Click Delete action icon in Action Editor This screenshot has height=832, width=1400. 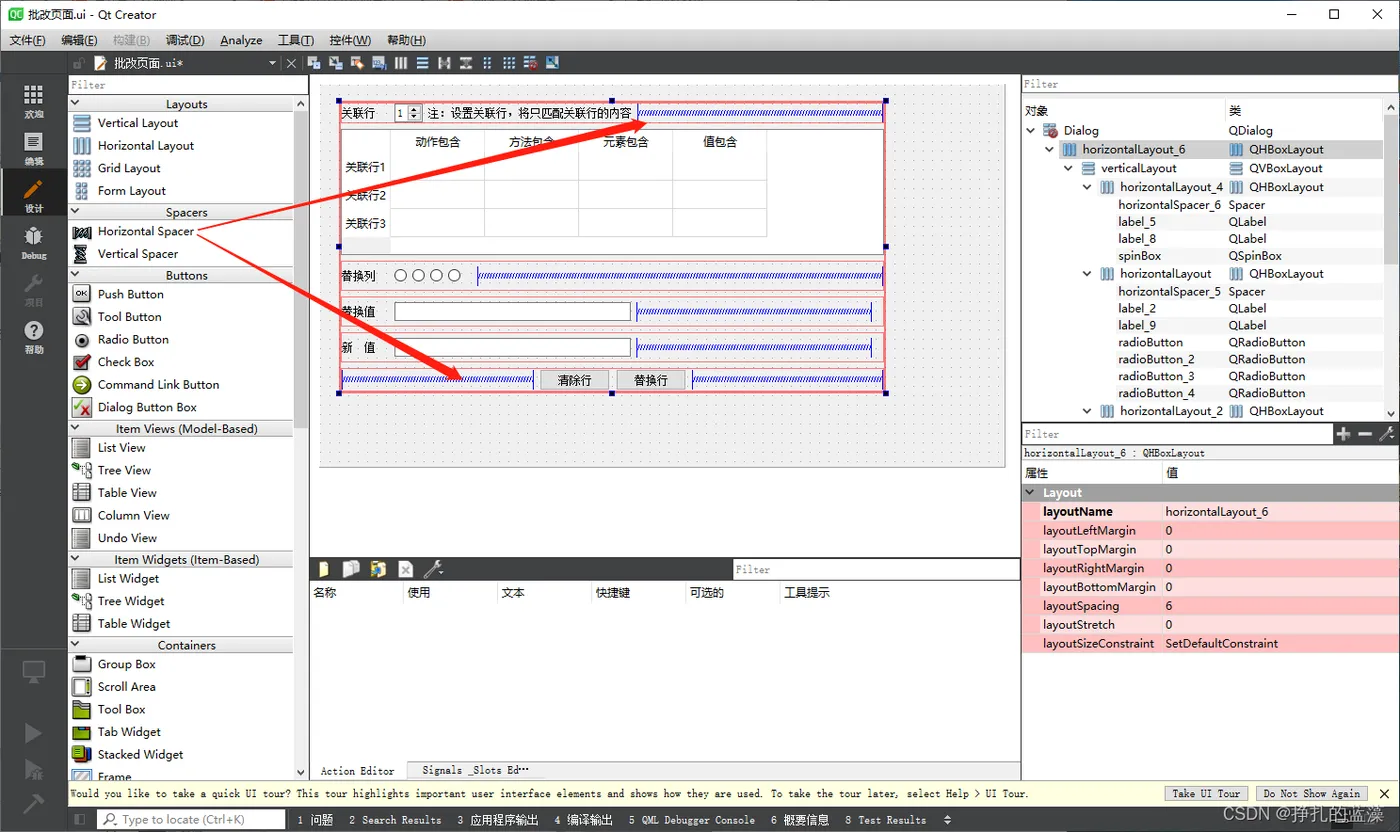coord(405,569)
